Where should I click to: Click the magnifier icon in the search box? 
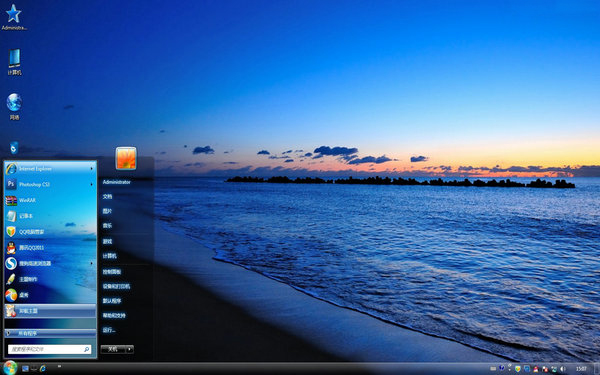point(86,349)
